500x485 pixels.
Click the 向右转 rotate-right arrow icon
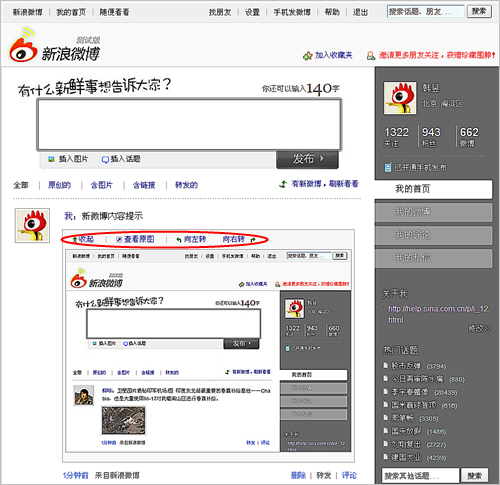[253, 240]
